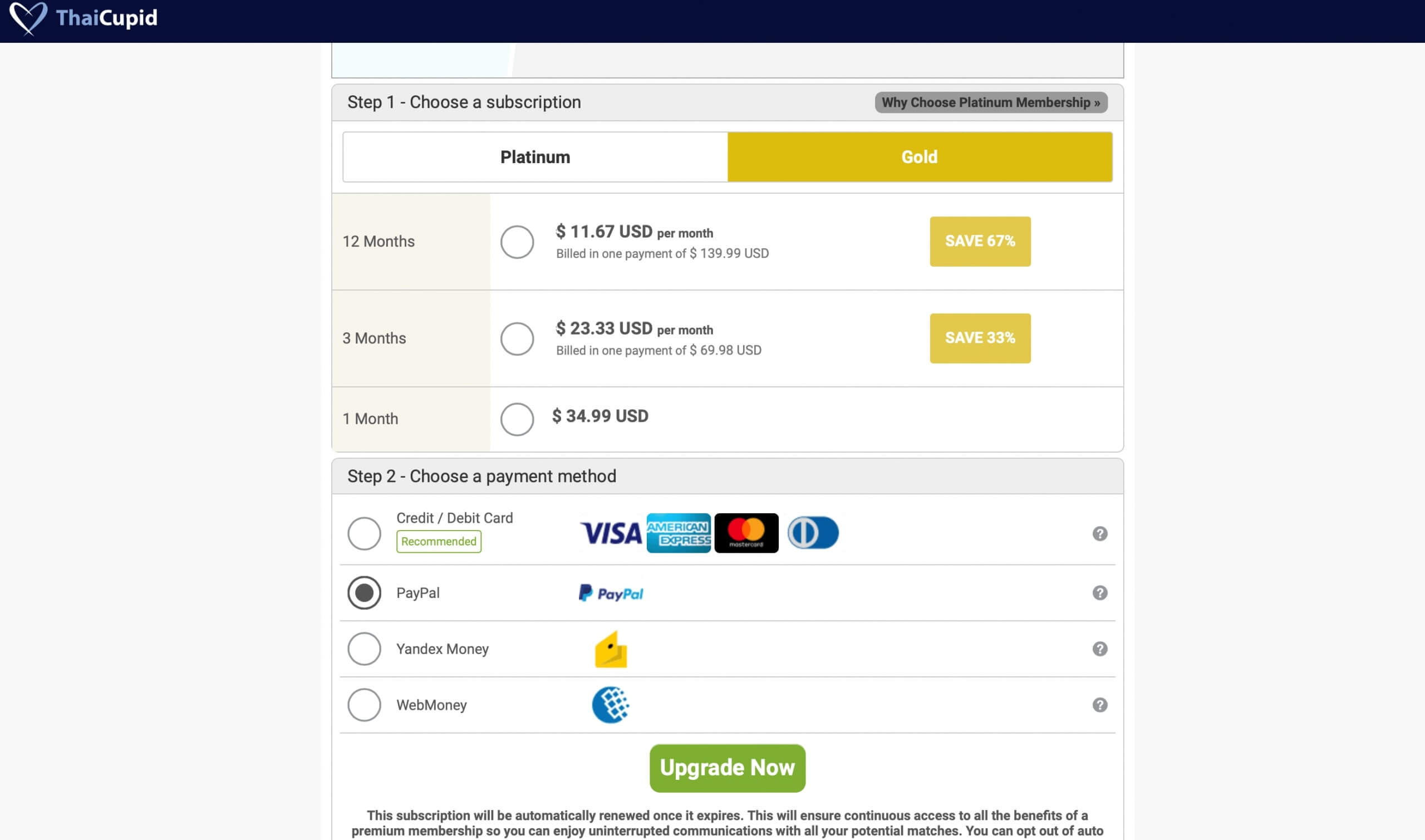Choose Credit / Debit Card payment

365,534
